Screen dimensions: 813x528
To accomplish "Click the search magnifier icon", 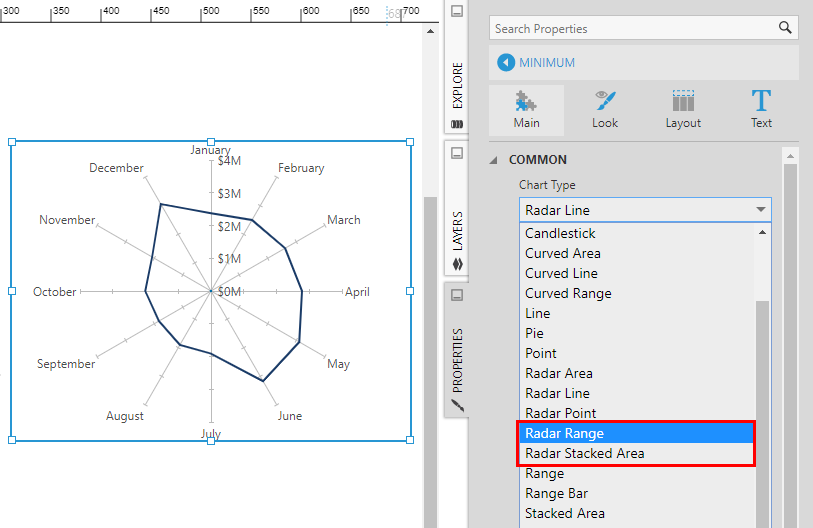I will point(785,27).
